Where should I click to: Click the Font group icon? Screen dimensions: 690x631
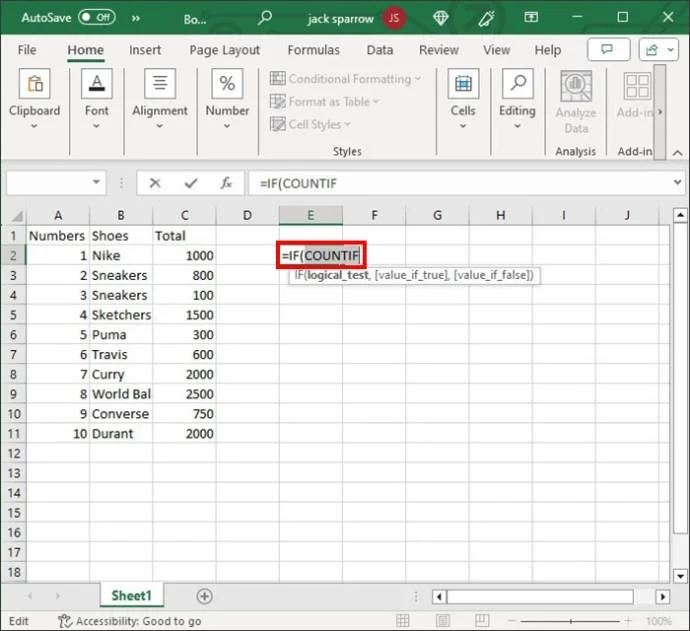click(96, 86)
